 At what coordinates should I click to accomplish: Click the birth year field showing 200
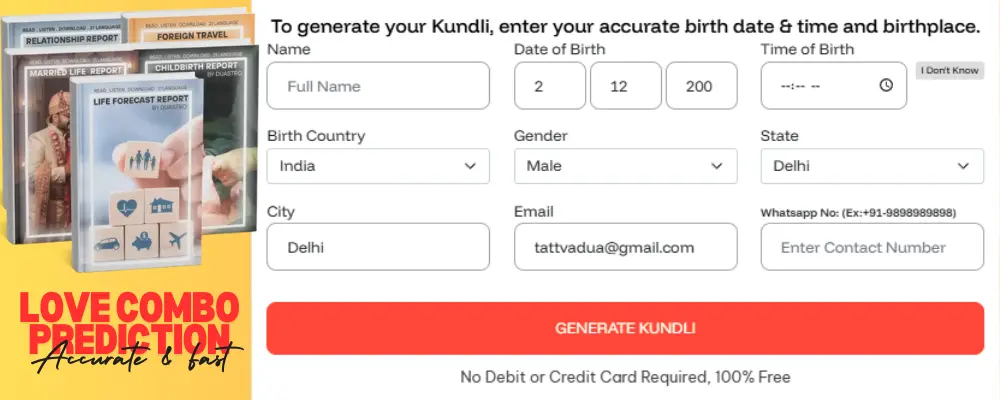[x=701, y=86]
